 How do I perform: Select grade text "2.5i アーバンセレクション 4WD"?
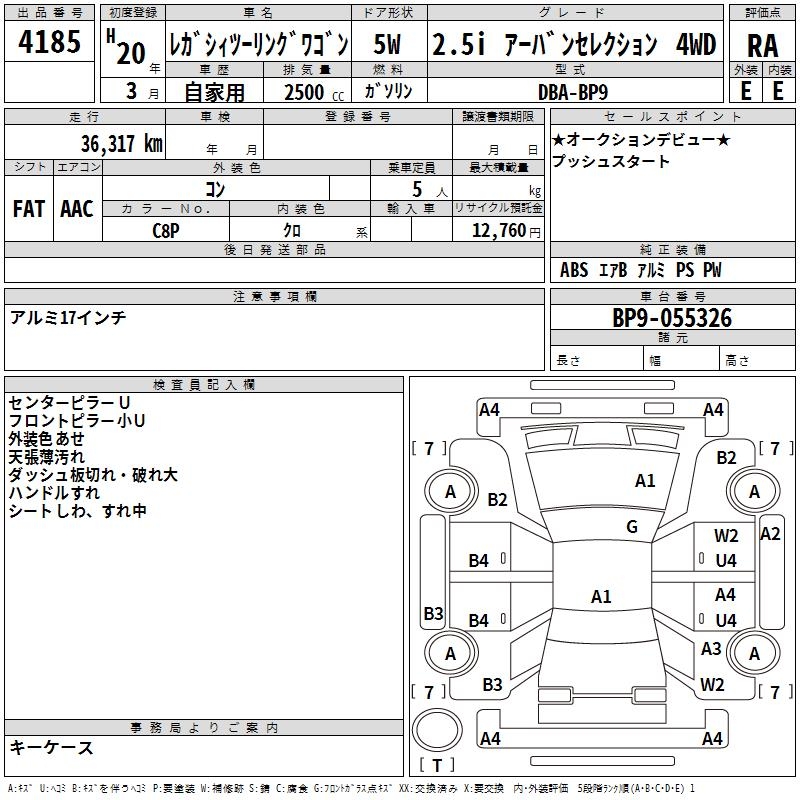(574, 44)
